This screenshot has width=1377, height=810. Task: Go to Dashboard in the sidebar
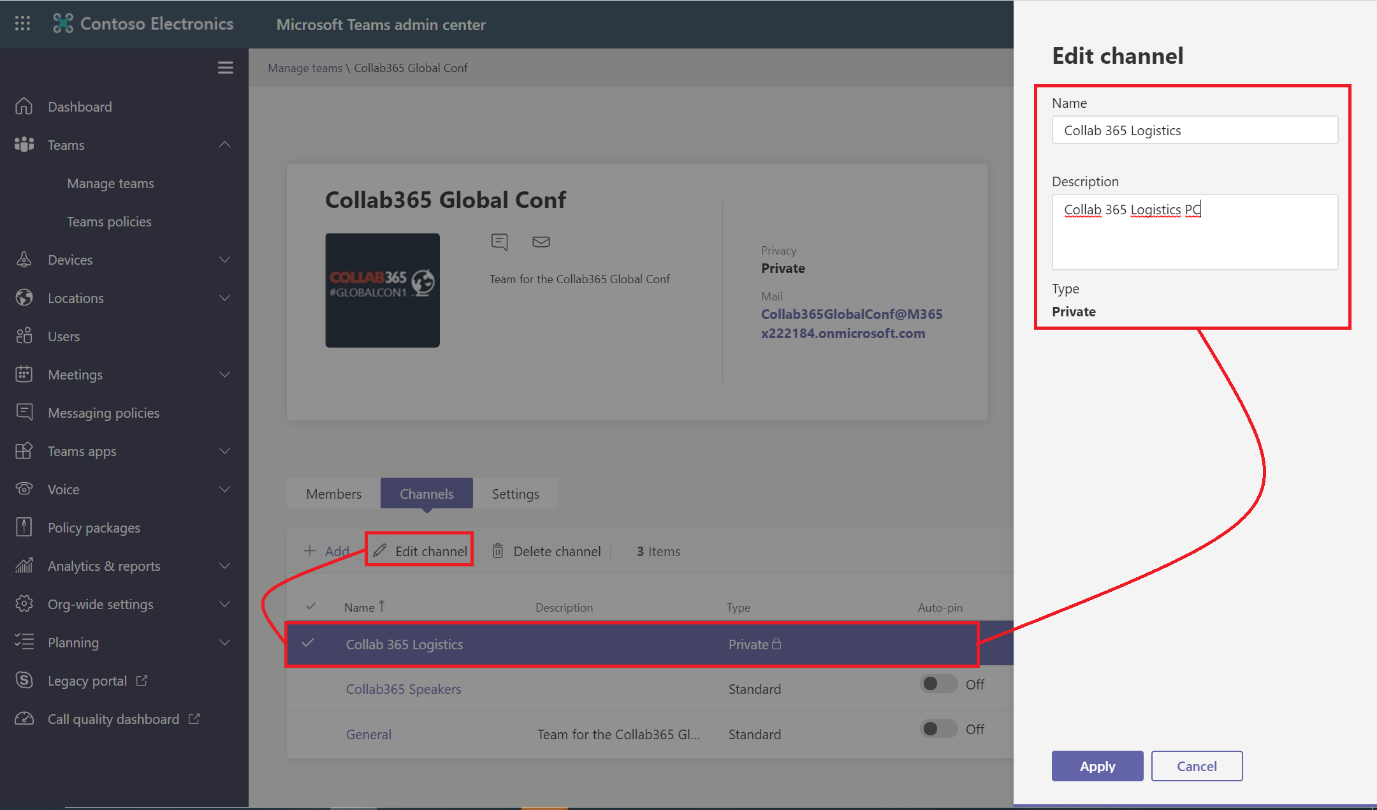(x=80, y=107)
